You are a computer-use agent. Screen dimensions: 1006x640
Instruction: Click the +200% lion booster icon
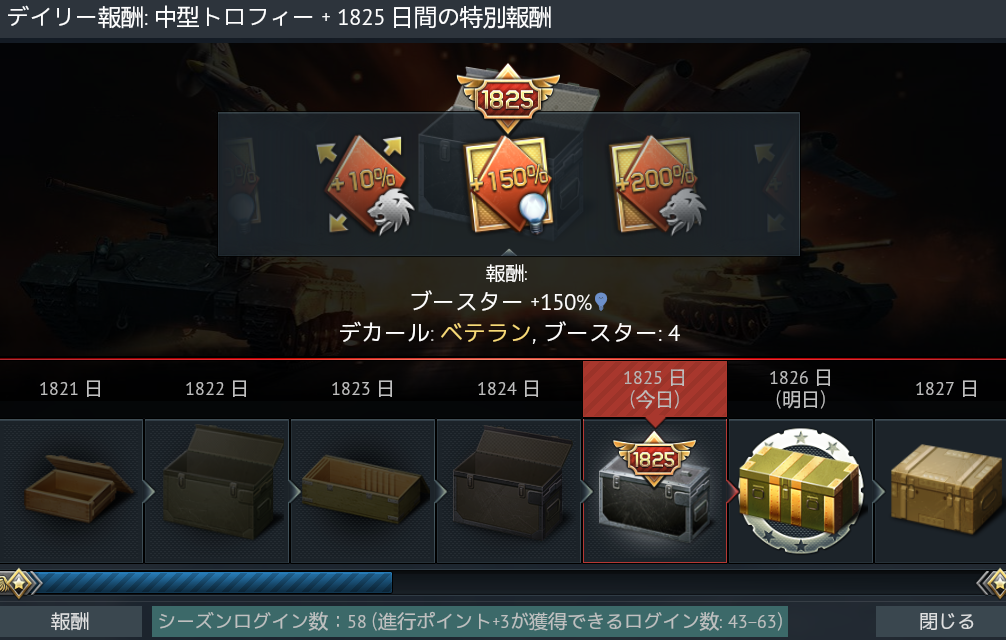pos(656,185)
